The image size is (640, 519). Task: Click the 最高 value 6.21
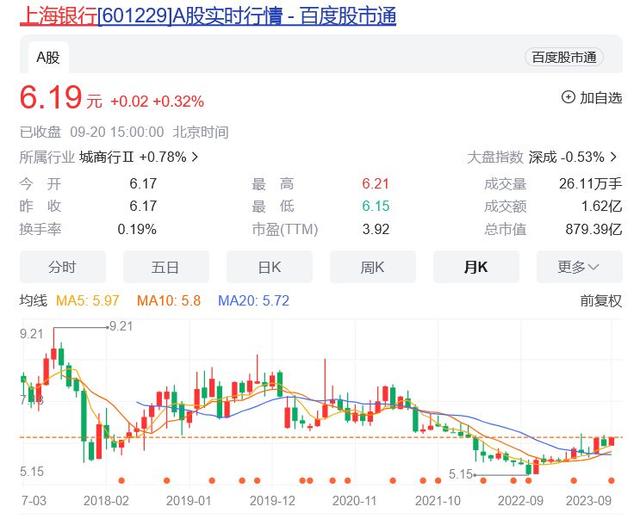click(376, 184)
